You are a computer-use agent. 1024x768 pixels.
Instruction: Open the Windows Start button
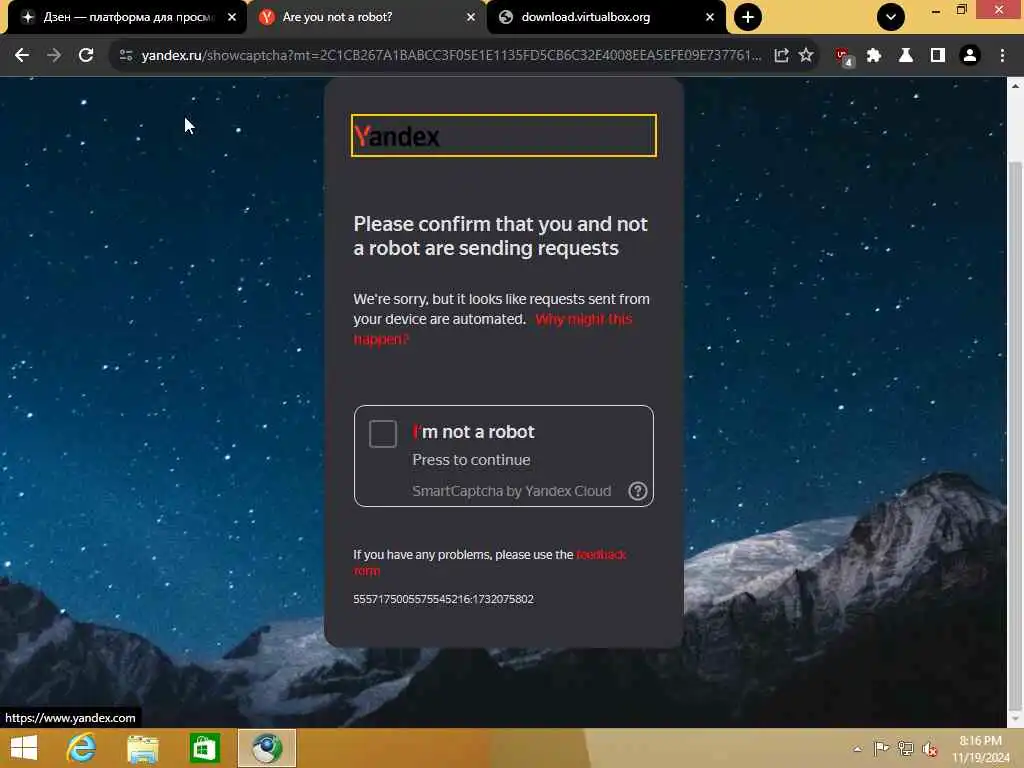(24, 748)
